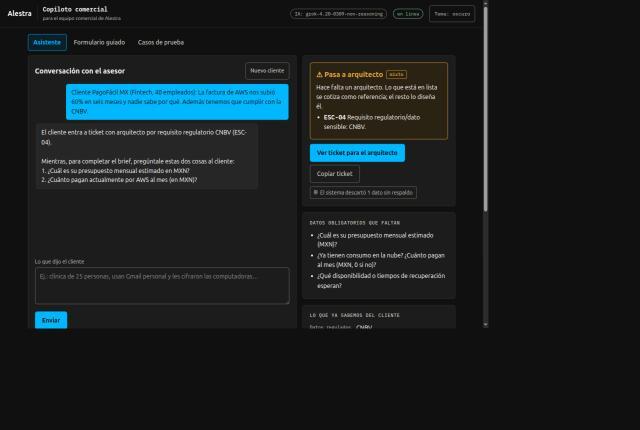Click the Copiar ticket button

point(335,174)
